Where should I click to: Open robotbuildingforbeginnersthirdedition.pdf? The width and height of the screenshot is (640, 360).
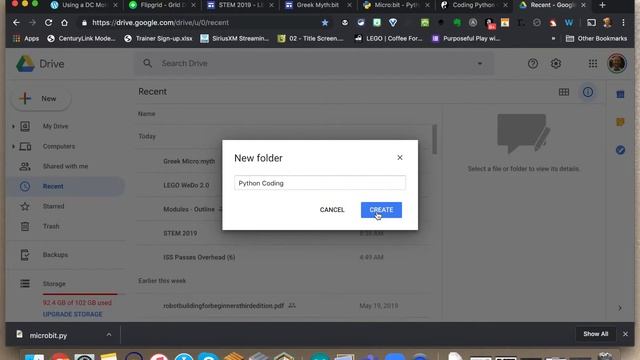click(x=223, y=306)
